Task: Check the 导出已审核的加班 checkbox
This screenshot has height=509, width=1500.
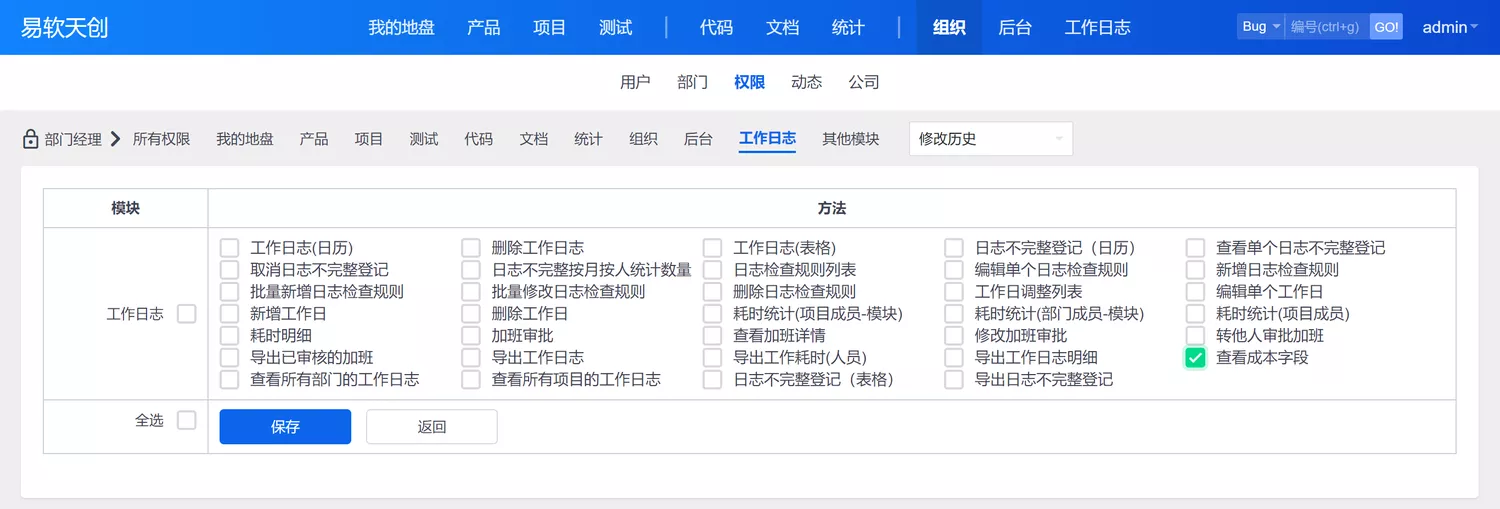Action: tap(230, 358)
